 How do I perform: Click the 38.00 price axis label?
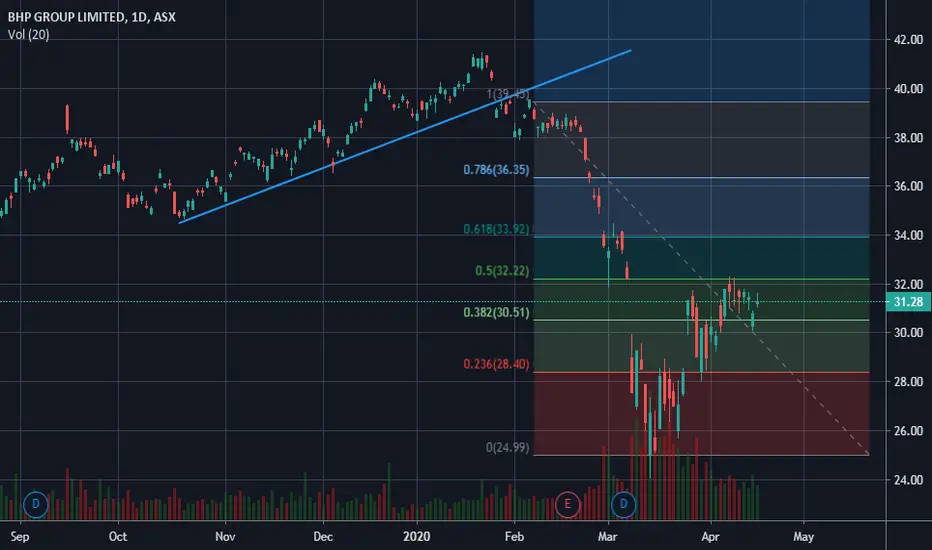coord(908,138)
